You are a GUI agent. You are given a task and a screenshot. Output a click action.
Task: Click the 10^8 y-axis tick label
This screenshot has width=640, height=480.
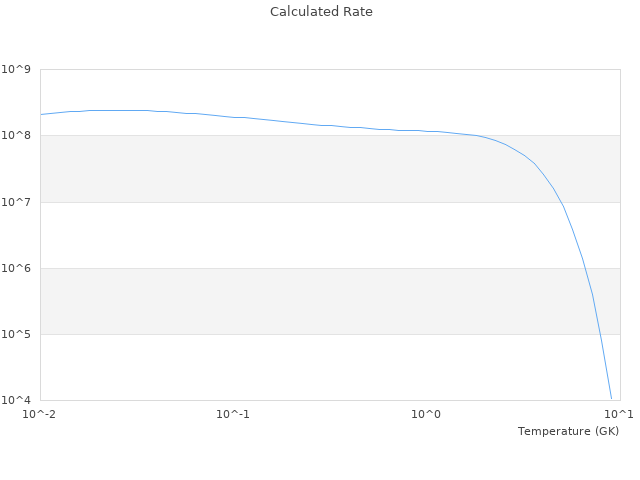(x=16, y=135)
